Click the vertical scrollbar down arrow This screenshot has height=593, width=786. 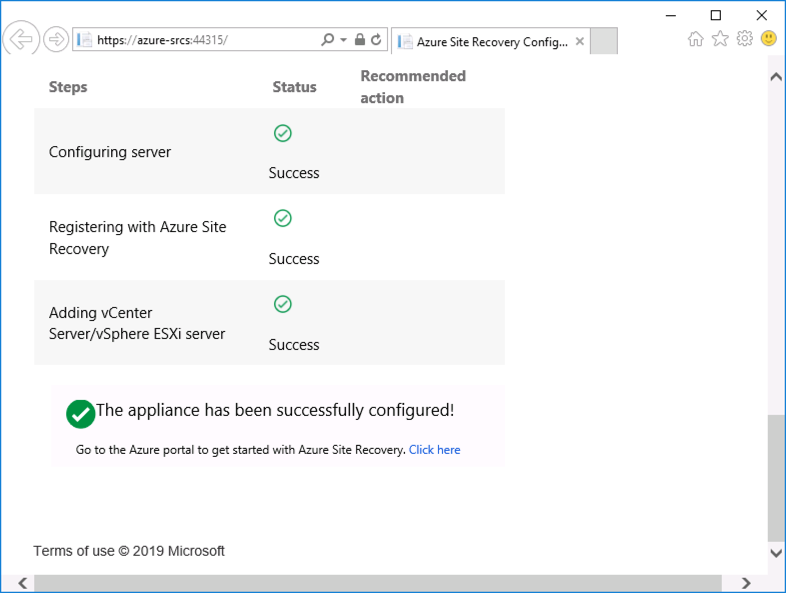776,553
